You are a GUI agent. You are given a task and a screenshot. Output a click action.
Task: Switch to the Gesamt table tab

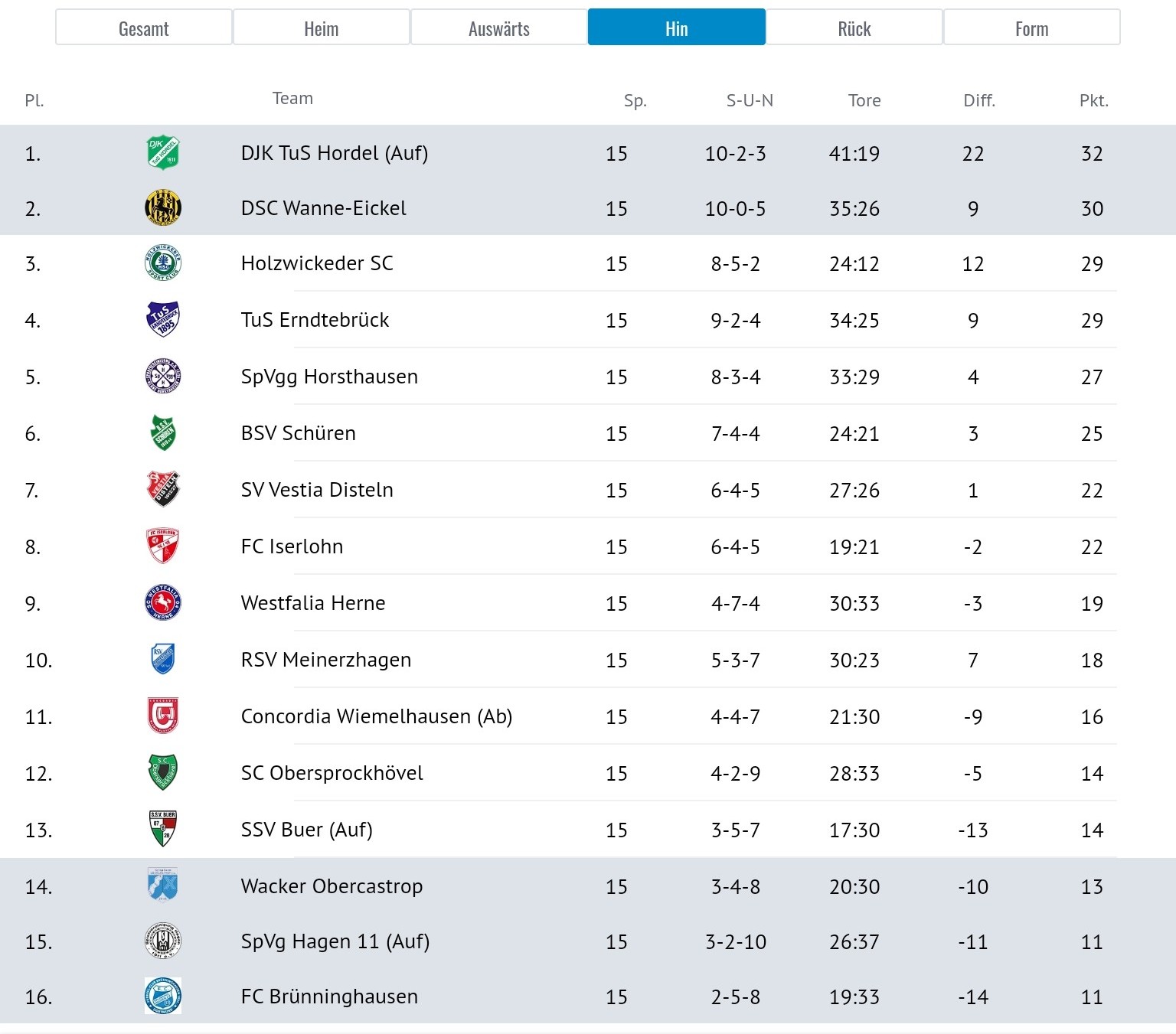(x=144, y=28)
